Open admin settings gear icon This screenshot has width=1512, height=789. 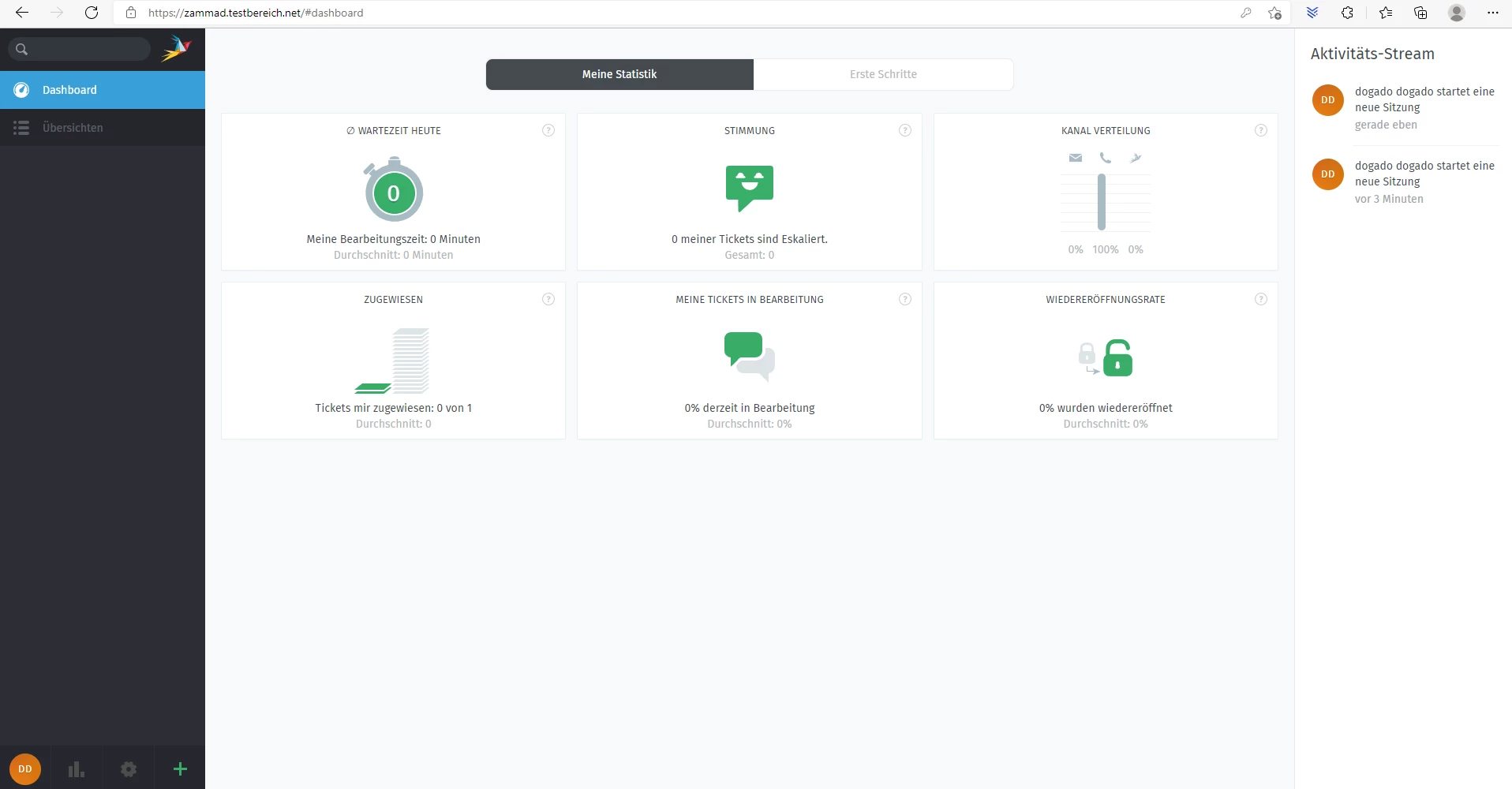click(x=129, y=769)
